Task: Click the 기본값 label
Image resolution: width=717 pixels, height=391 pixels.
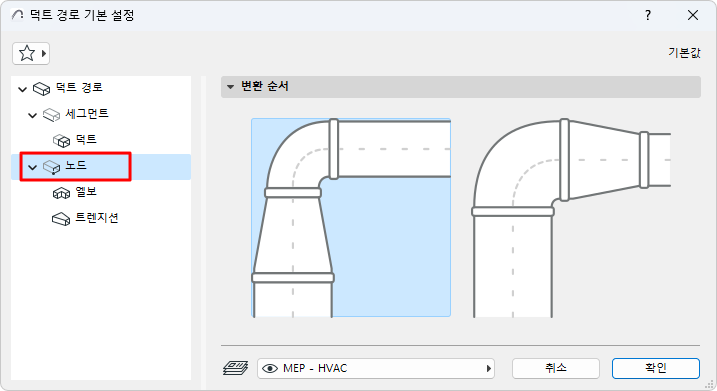Action: [684, 53]
